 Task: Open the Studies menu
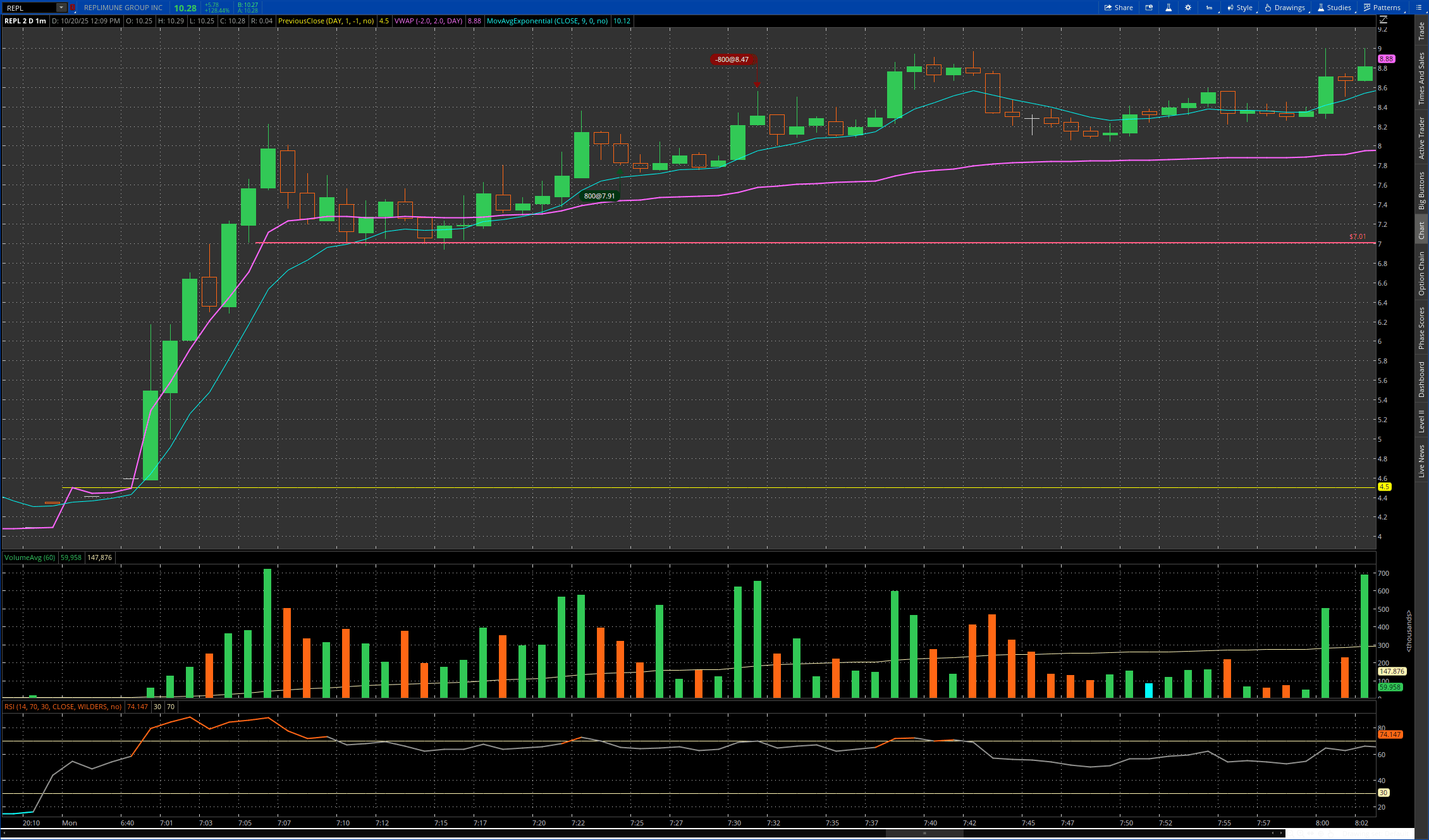pos(1334,8)
